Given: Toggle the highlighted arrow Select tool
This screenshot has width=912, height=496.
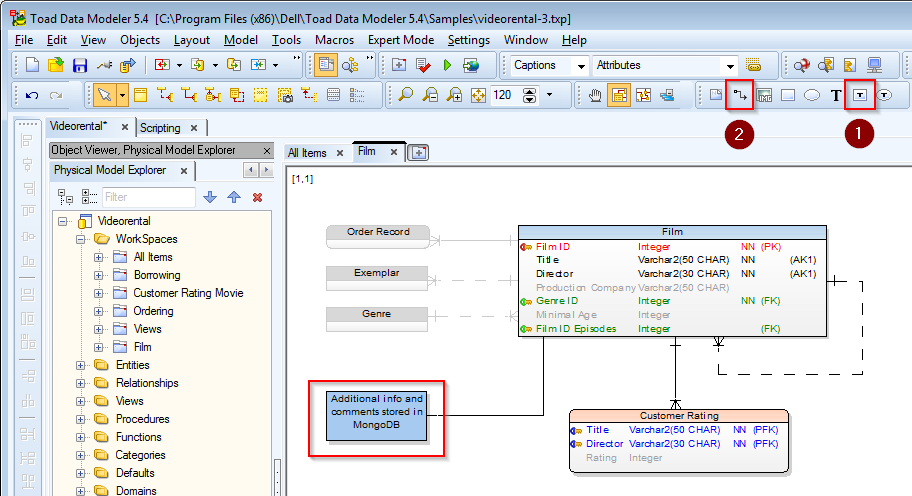Looking at the screenshot, I should (x=105, y=95).
